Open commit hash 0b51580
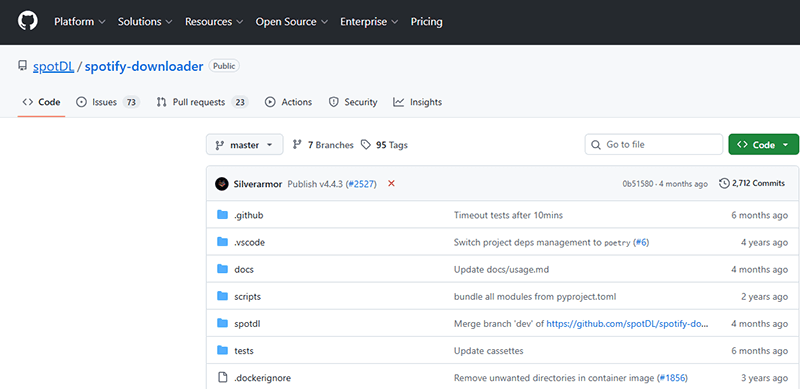 point(637,184)
